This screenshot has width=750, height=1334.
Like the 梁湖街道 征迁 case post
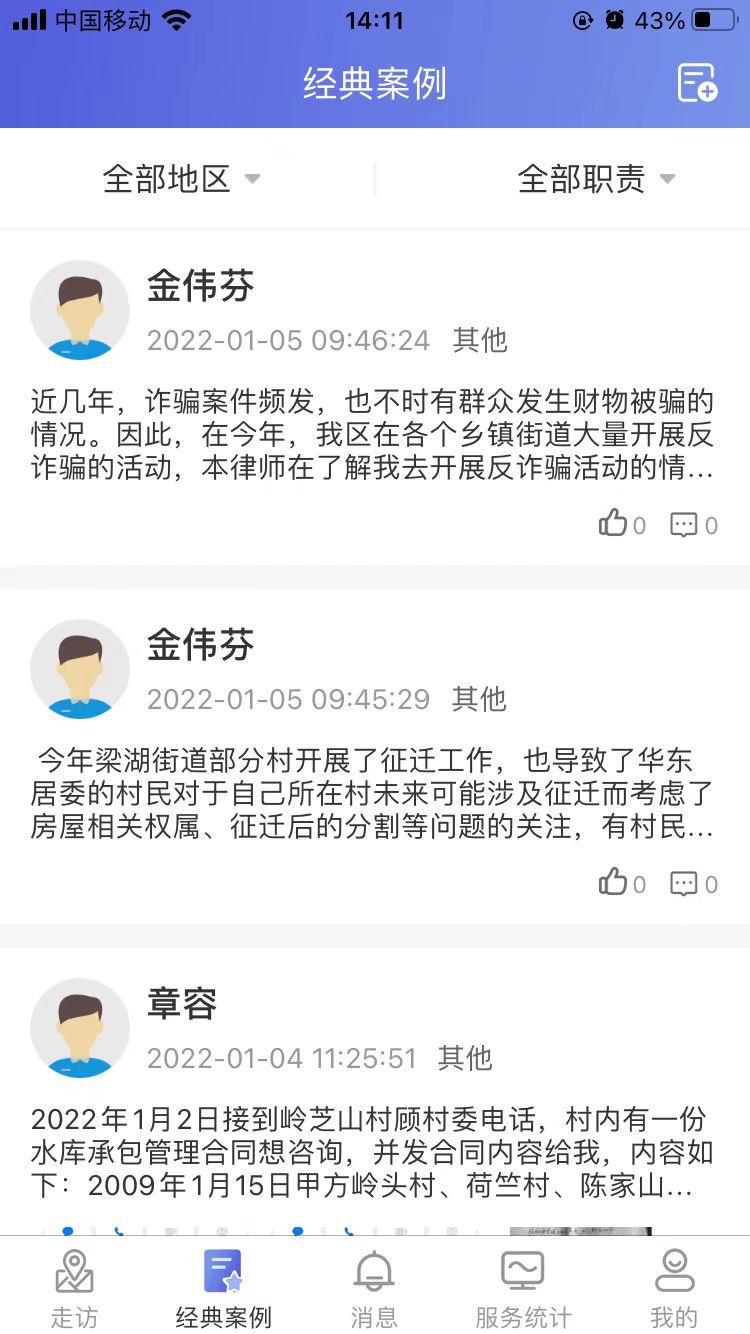coord(613,882)
